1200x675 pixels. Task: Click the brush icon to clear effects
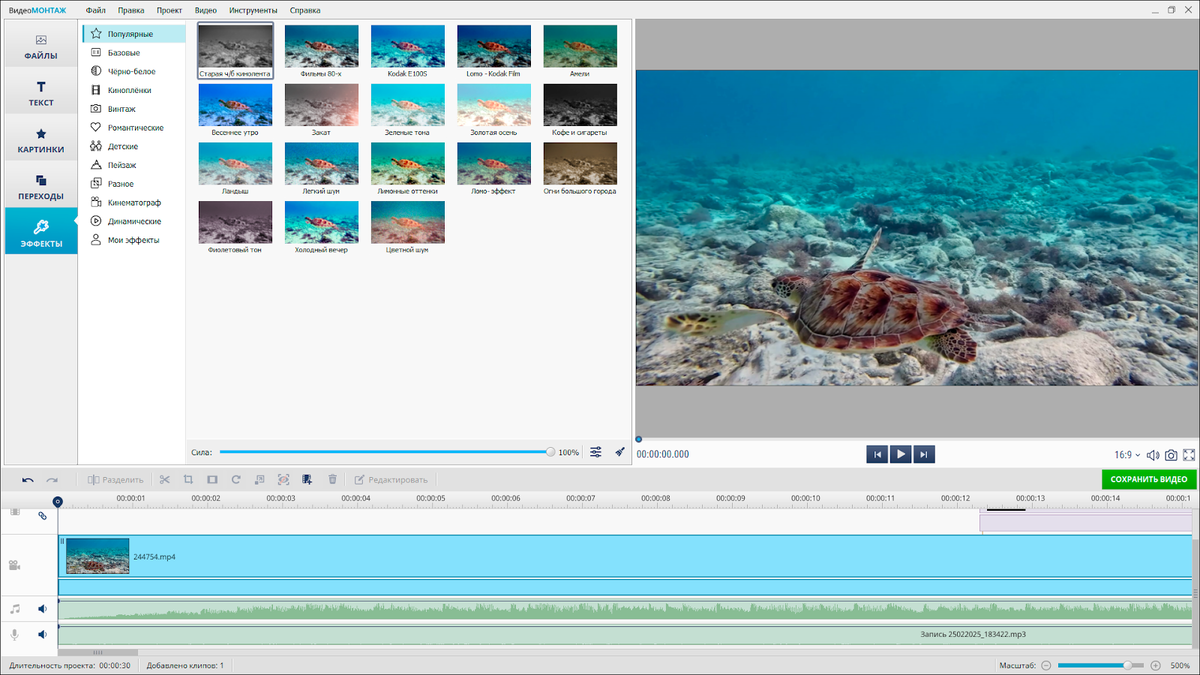coord(620,452)
